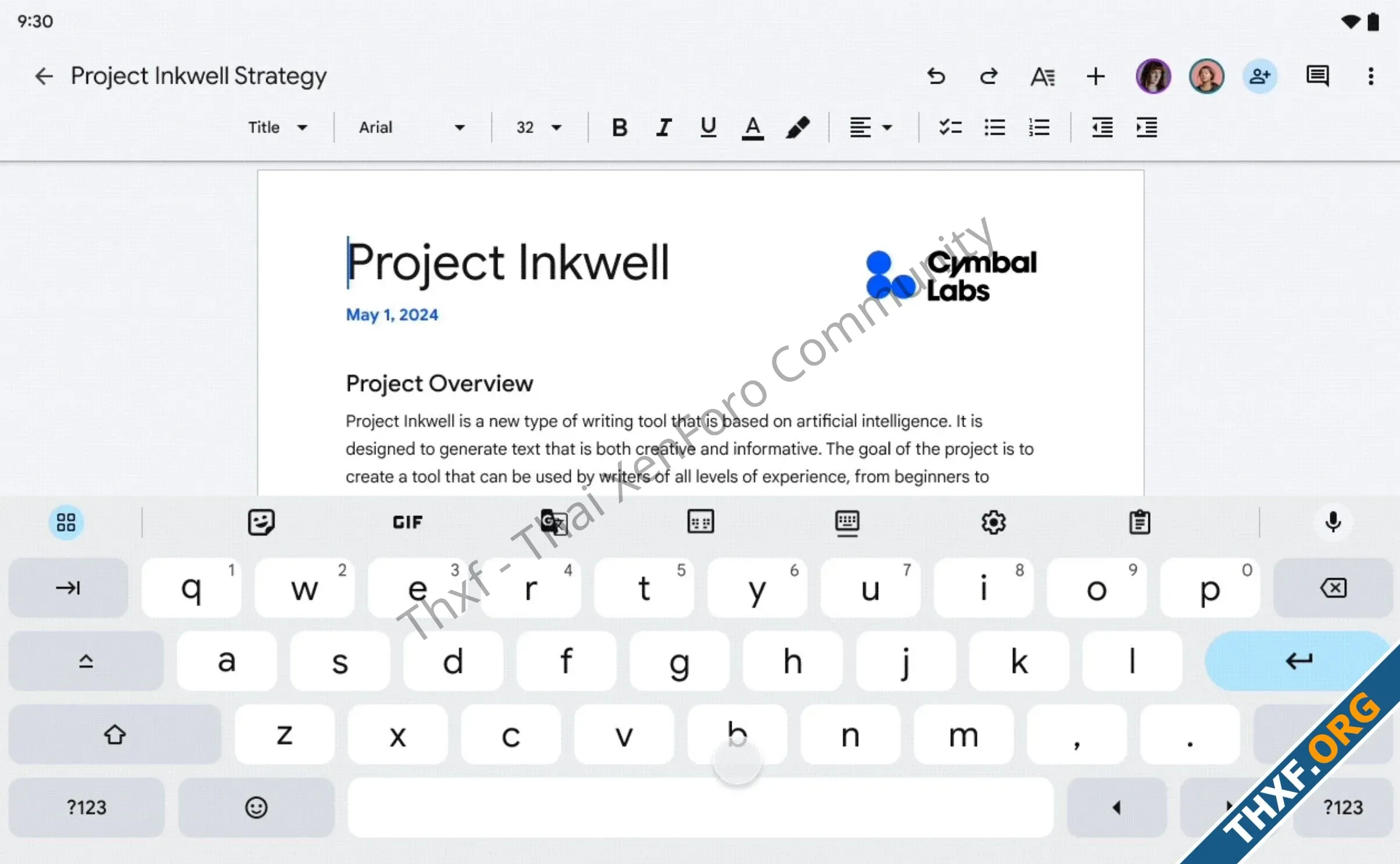Tap the spacebar
Image resolution: width=1400 pixels, height=864 pixels.
[700, 807]
